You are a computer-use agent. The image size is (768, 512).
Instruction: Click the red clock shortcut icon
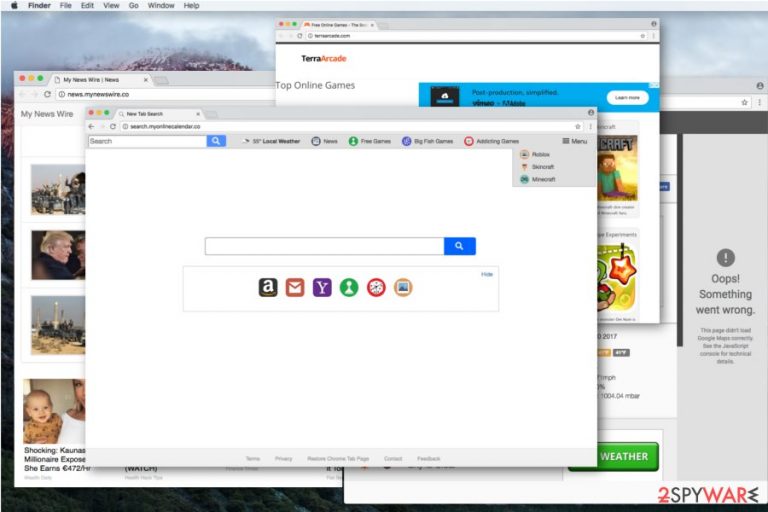click(x=376, y=288)
